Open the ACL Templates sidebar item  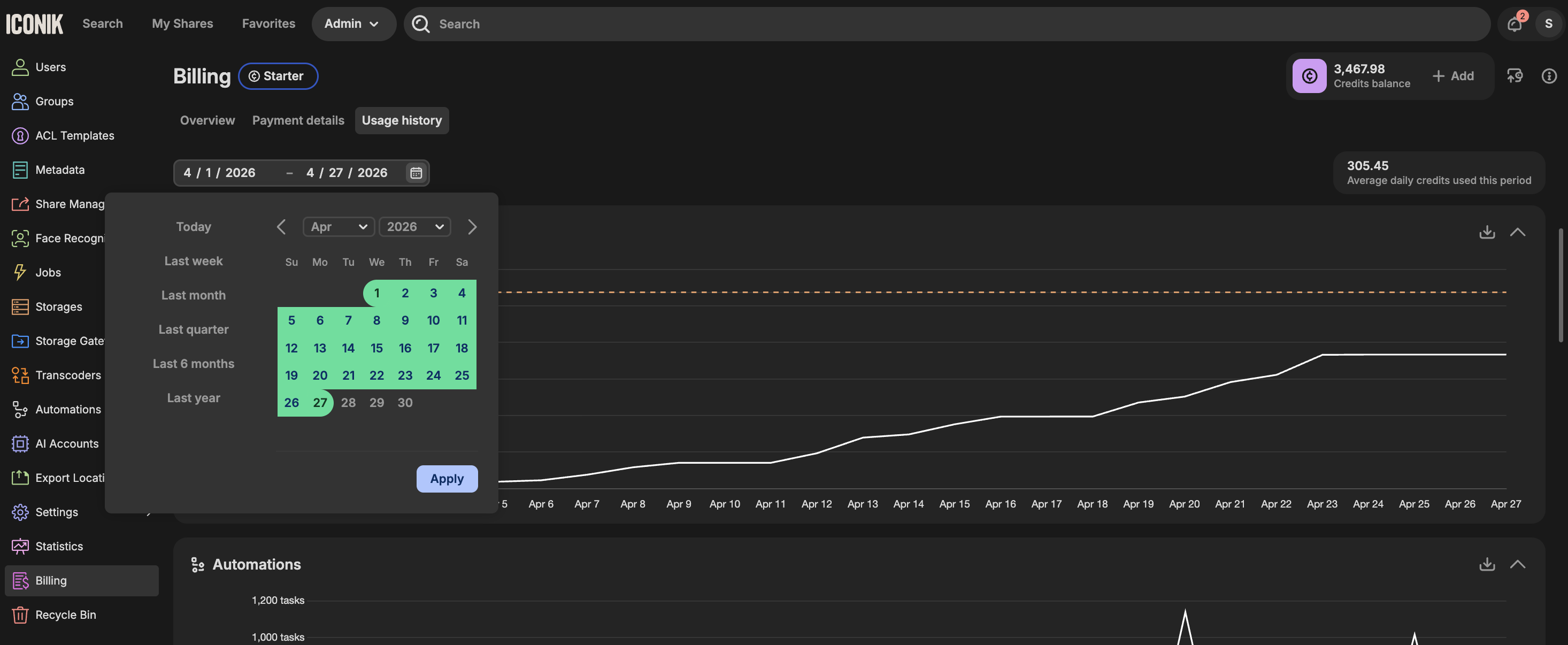point(74,136)
